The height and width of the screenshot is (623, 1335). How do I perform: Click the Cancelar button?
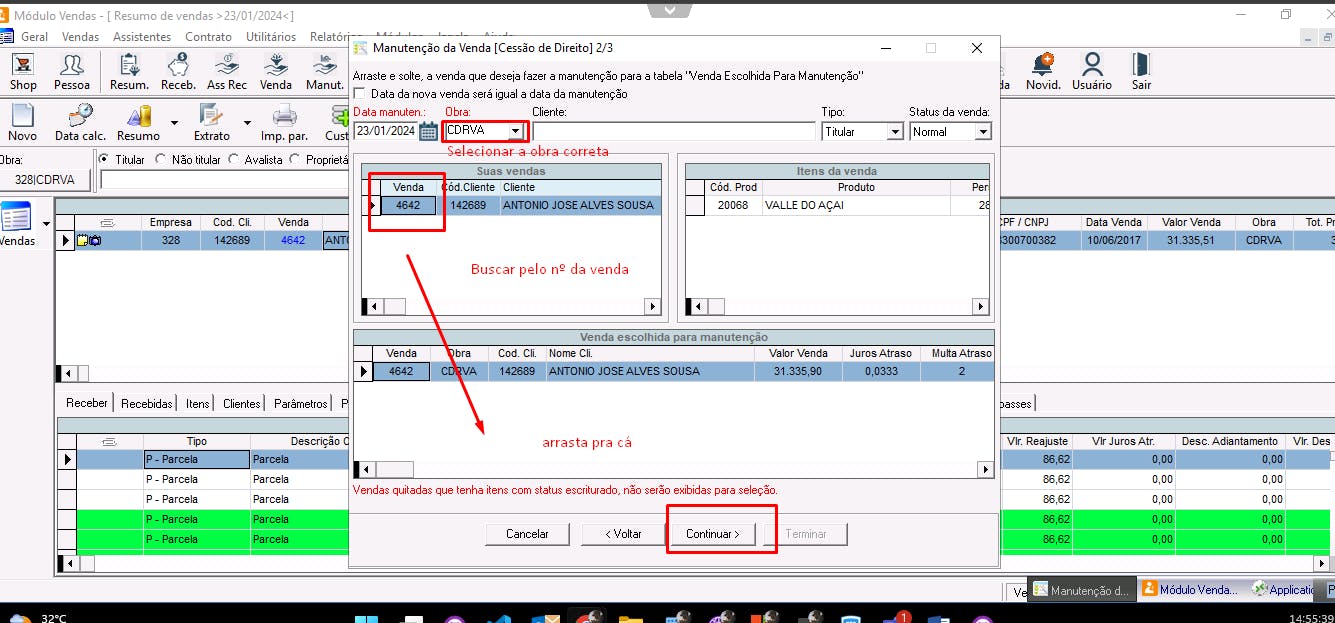coord(527,534)
